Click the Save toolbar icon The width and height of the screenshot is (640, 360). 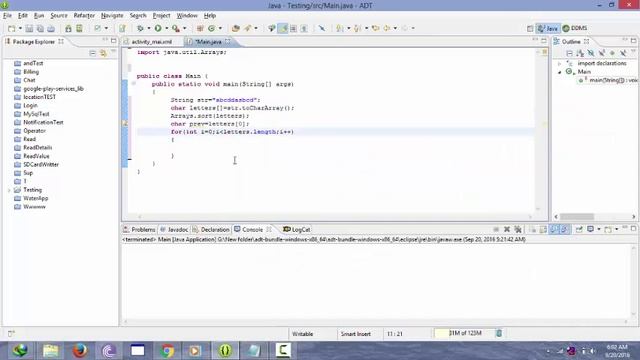[29, 28]
